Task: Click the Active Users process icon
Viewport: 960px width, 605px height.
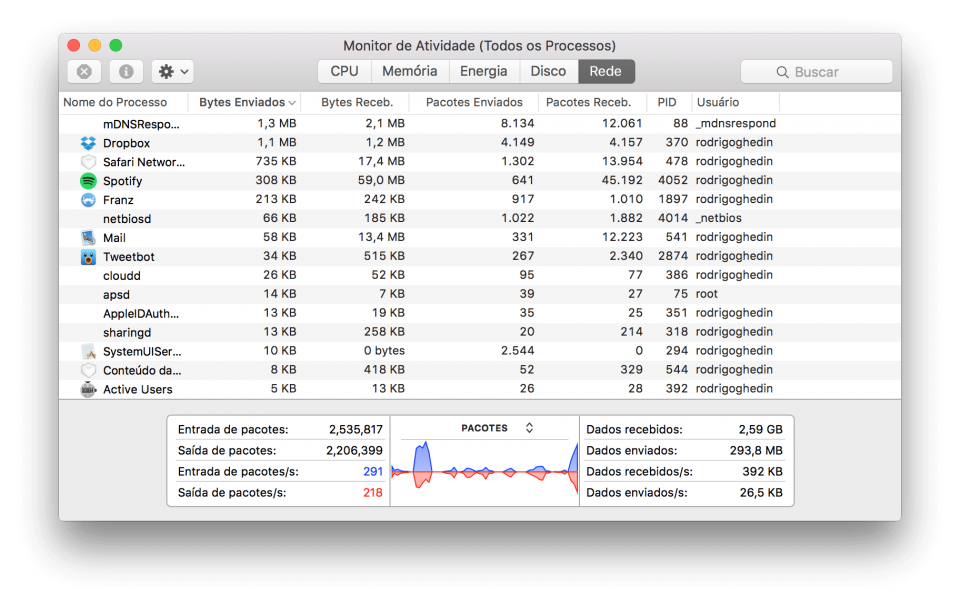Action: (88, 390)
